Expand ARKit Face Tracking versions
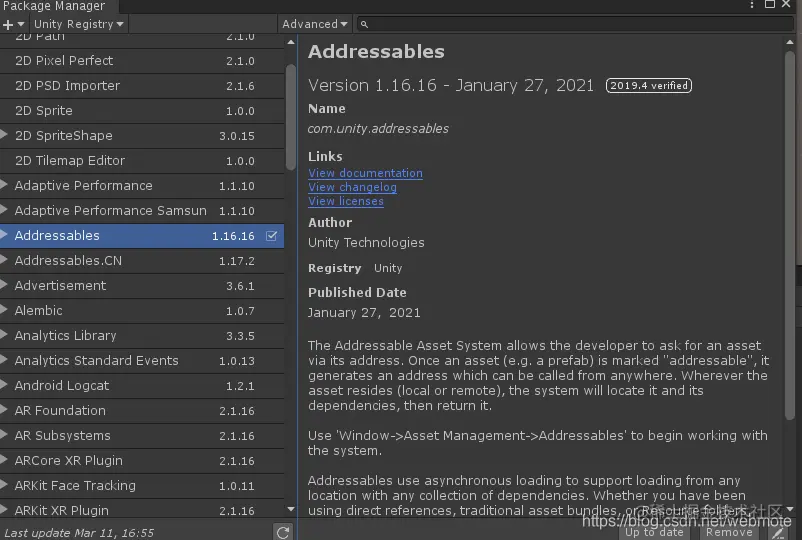The image size is (802, 540). [x=4, y=485]
